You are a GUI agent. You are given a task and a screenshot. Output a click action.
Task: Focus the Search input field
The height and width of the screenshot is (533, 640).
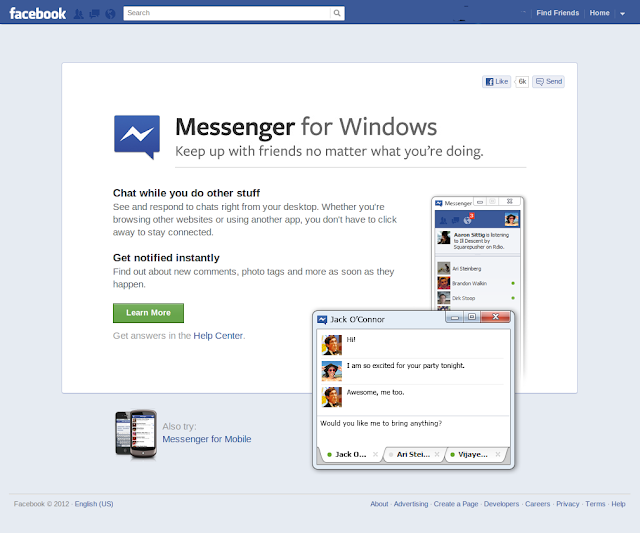227,13
